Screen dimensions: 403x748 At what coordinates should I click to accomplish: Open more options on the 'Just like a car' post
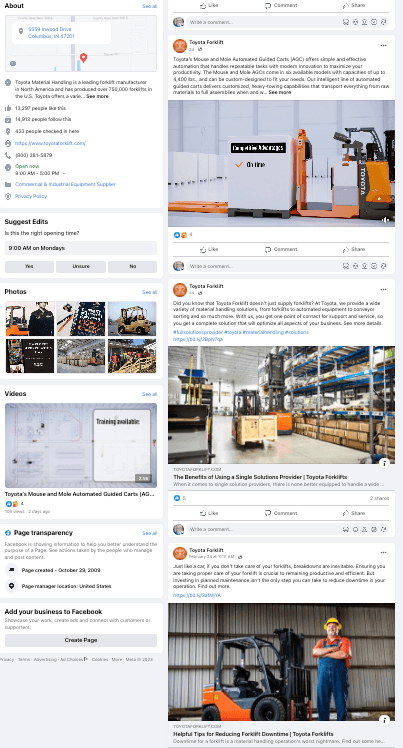(x=383, y=553)
